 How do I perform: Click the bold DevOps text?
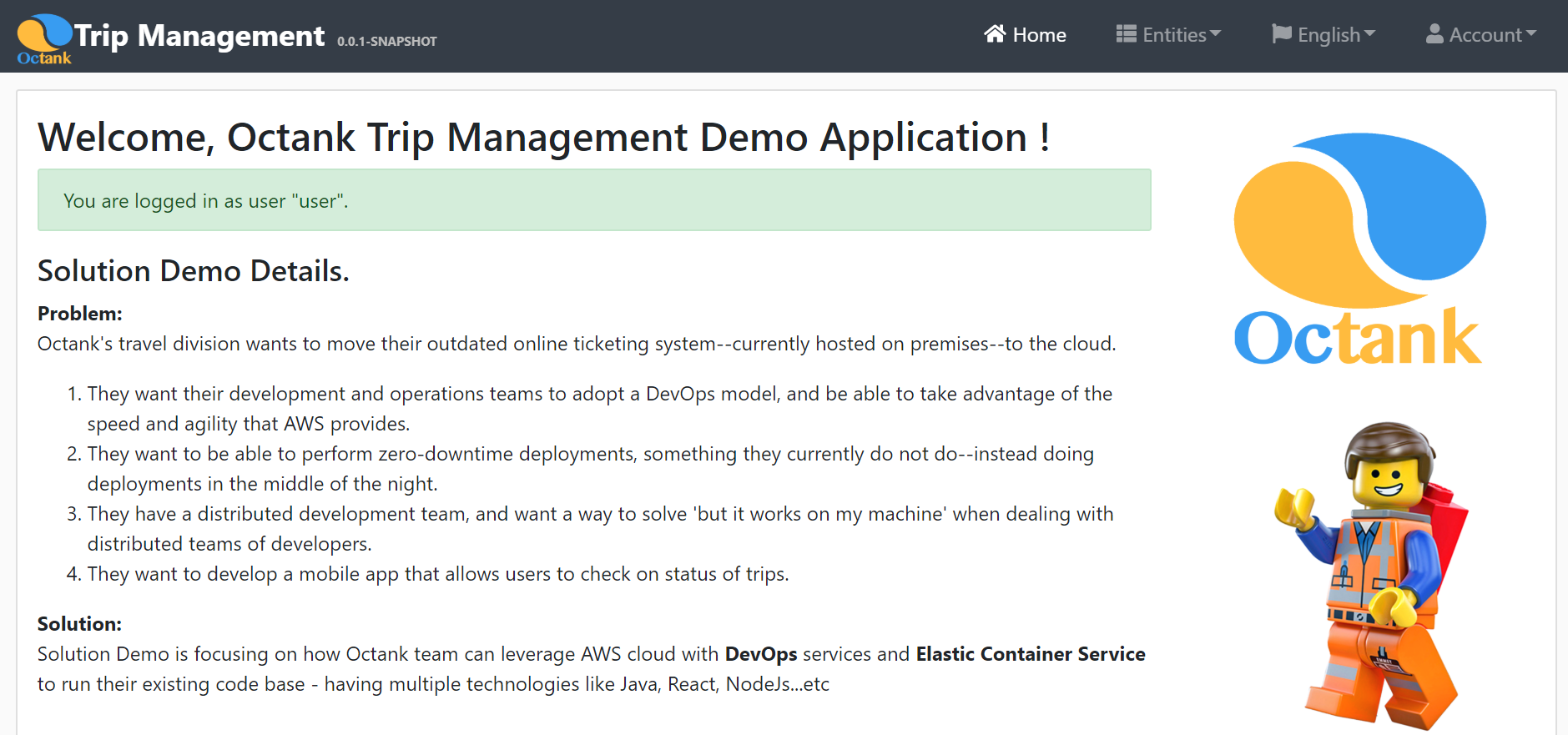coord(761,654)
